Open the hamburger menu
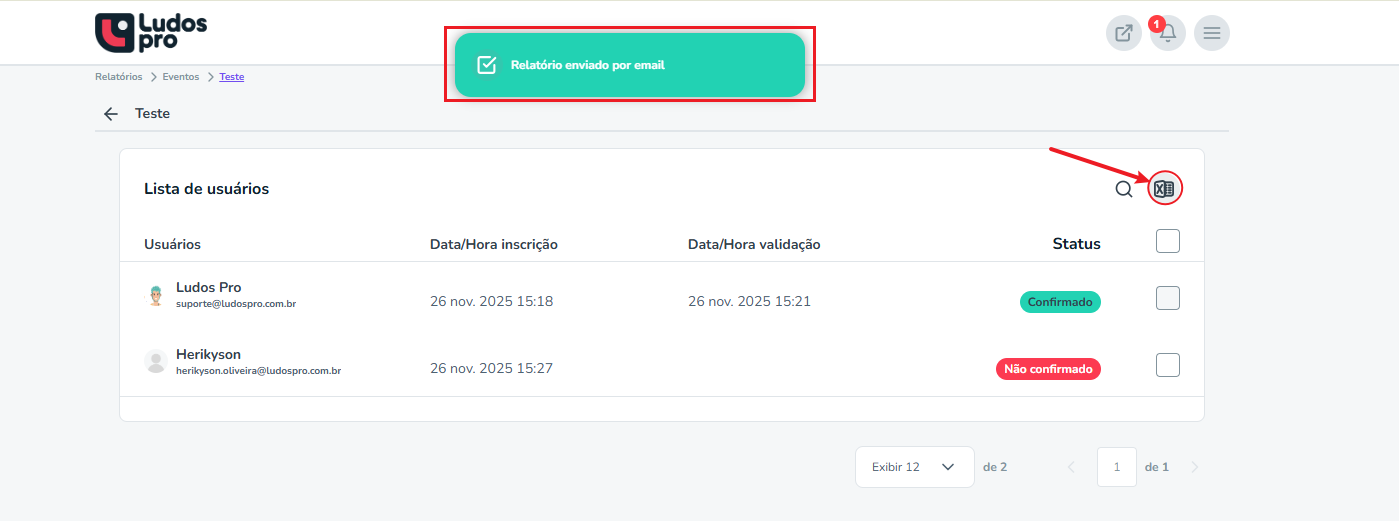Viewport: 1399px width, 521px height. point(1212,33)
